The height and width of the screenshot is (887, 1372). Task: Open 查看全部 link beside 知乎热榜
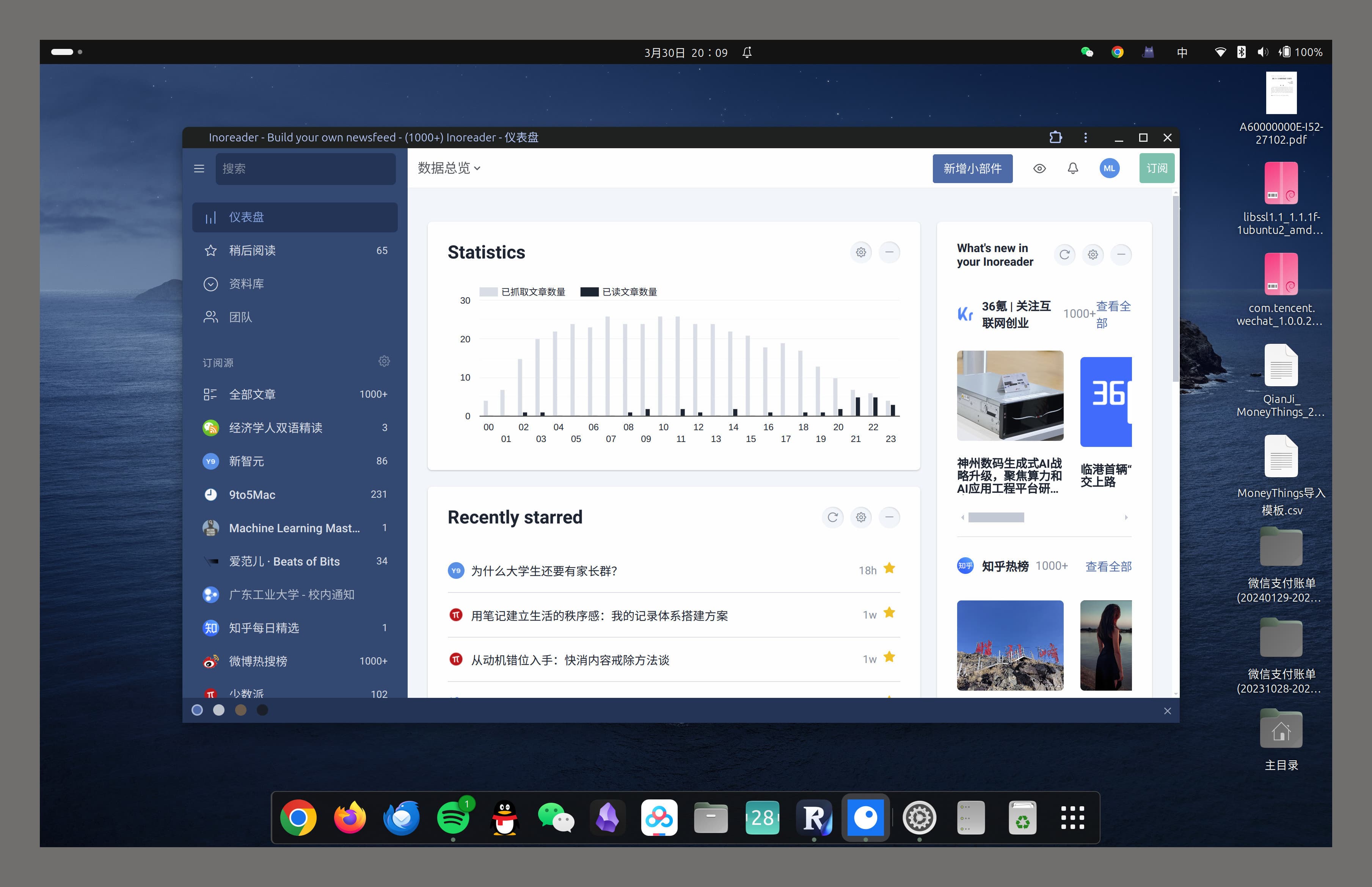click(x=1109, y=566)
